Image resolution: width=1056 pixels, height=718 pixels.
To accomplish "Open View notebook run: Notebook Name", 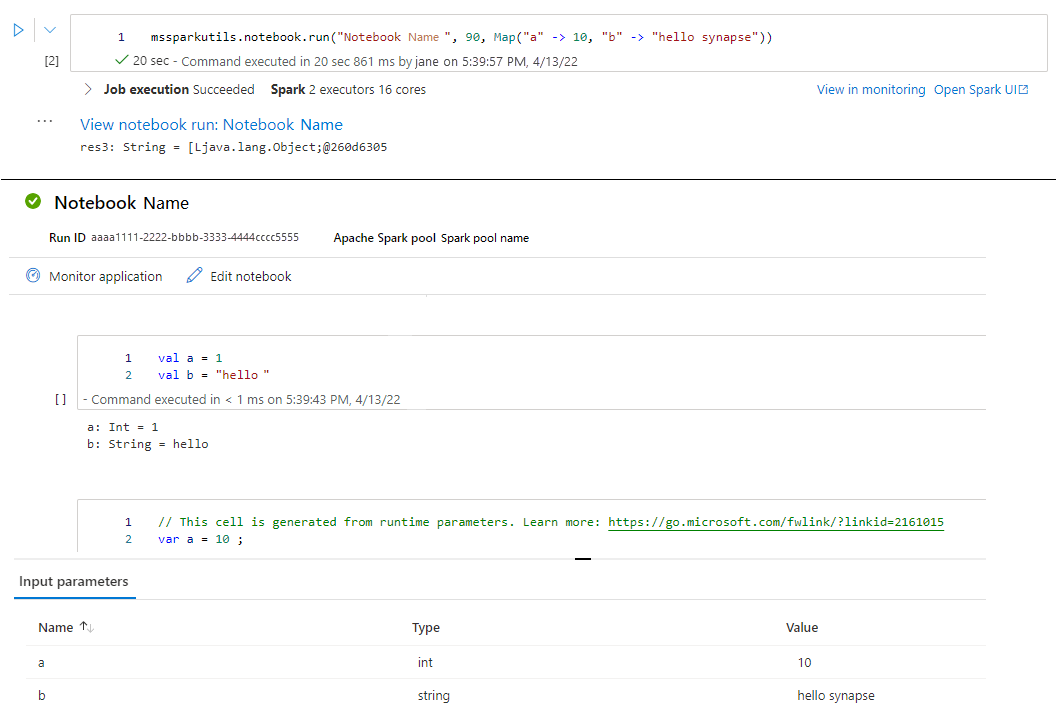I will click(211, 124).
